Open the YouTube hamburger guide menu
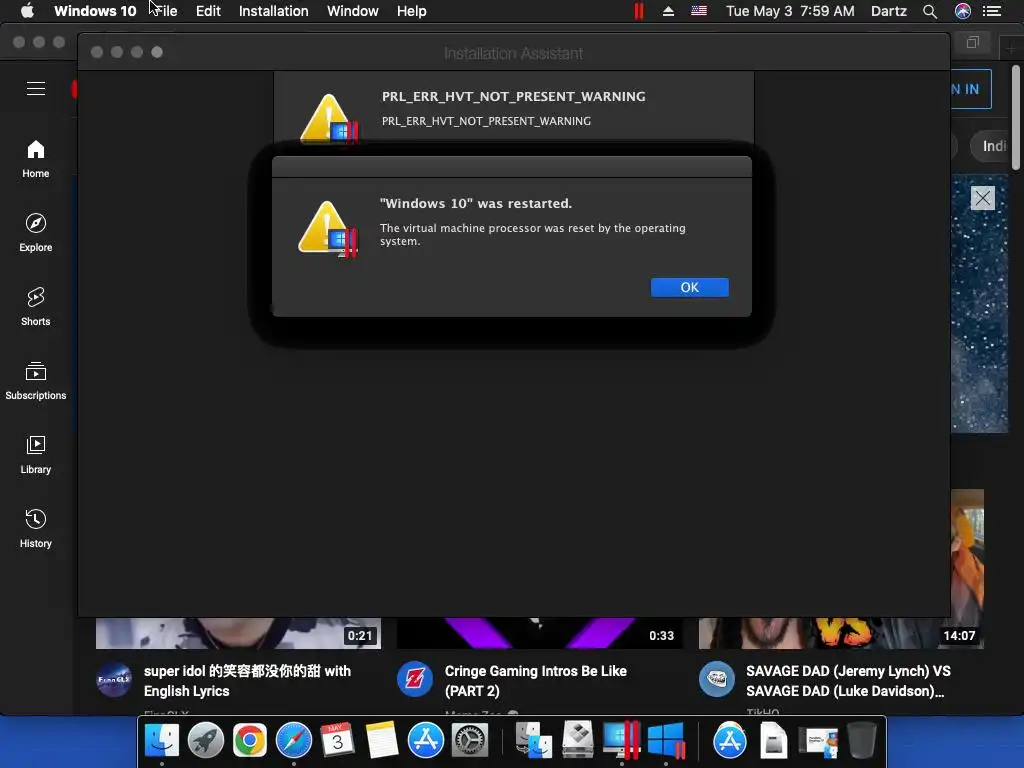This screenshot has height=768, width=1024. point(36,88)
